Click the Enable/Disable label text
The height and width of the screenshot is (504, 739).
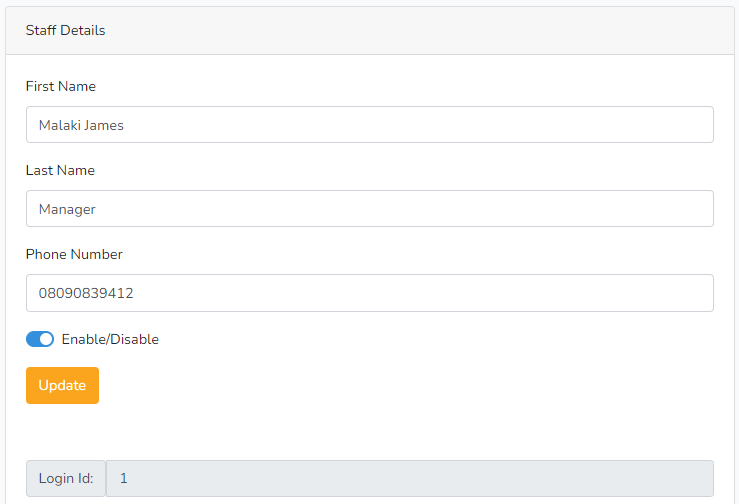point(110,339)
